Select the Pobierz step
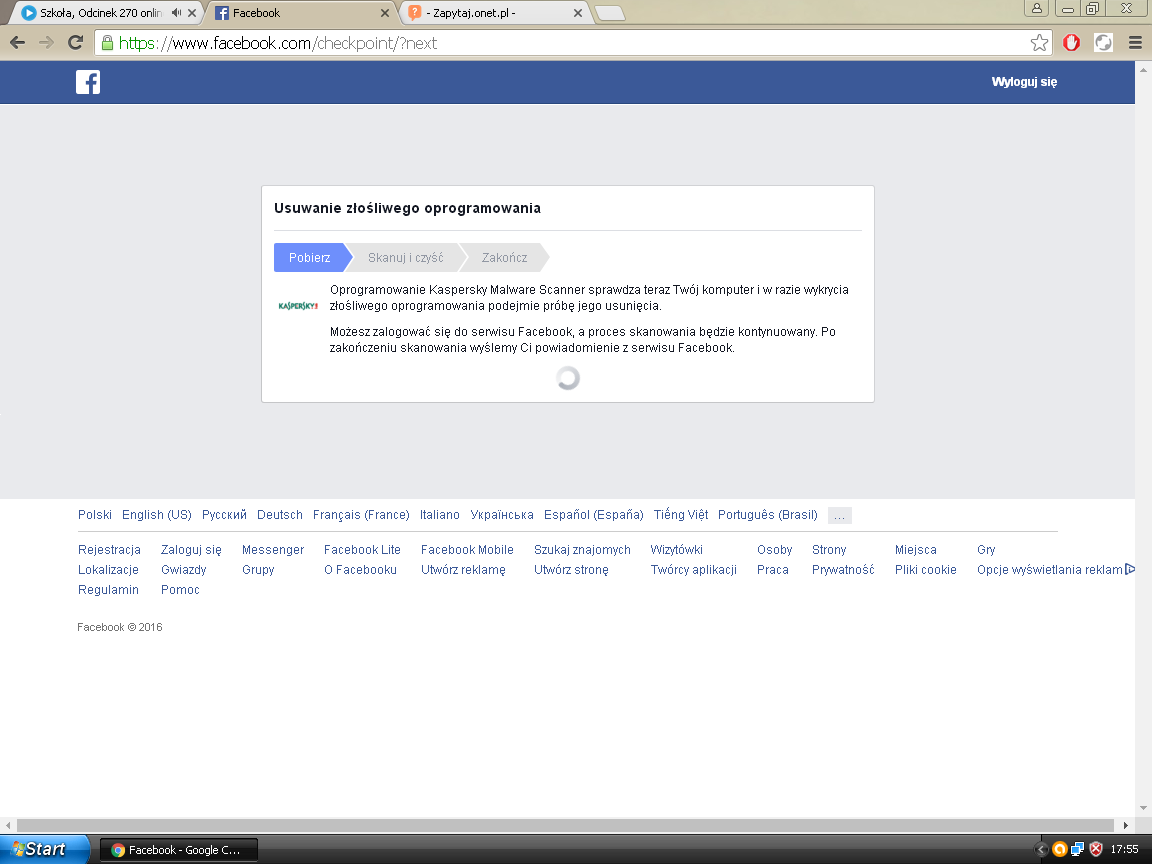 [x=310, y=257]
